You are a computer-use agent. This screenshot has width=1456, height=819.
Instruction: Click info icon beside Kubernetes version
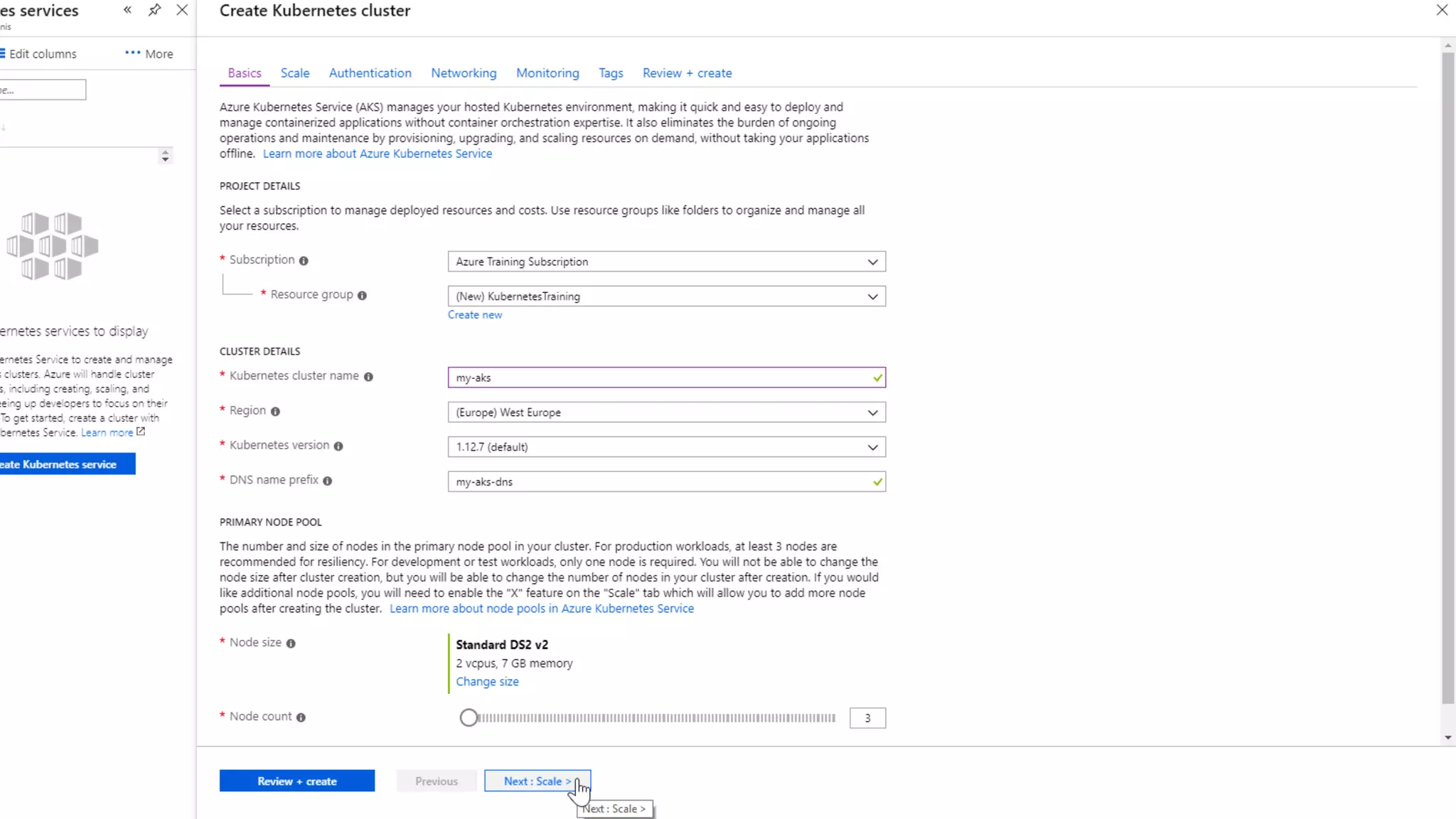pos(338,446)
